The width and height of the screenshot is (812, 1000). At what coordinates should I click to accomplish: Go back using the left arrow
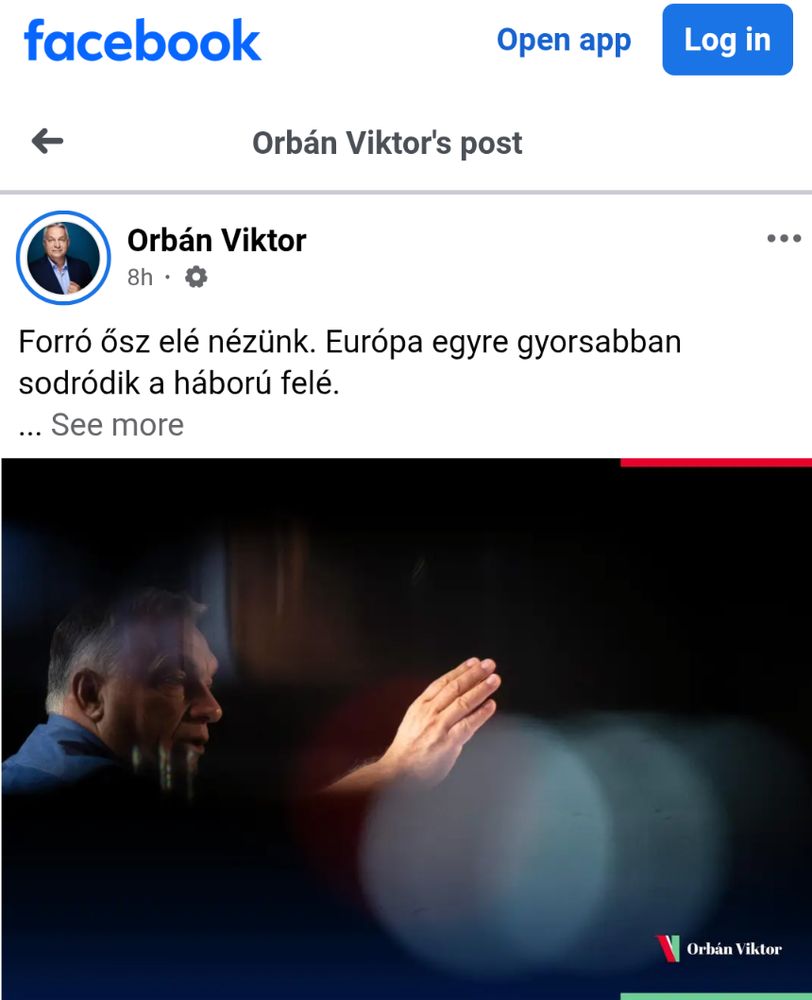point(47,141)
